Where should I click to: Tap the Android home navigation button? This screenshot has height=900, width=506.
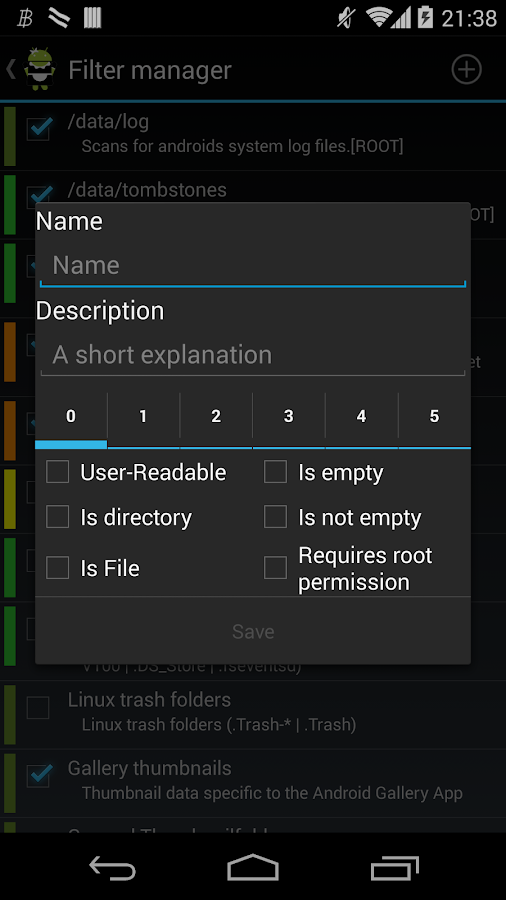(x=252, y=867)
